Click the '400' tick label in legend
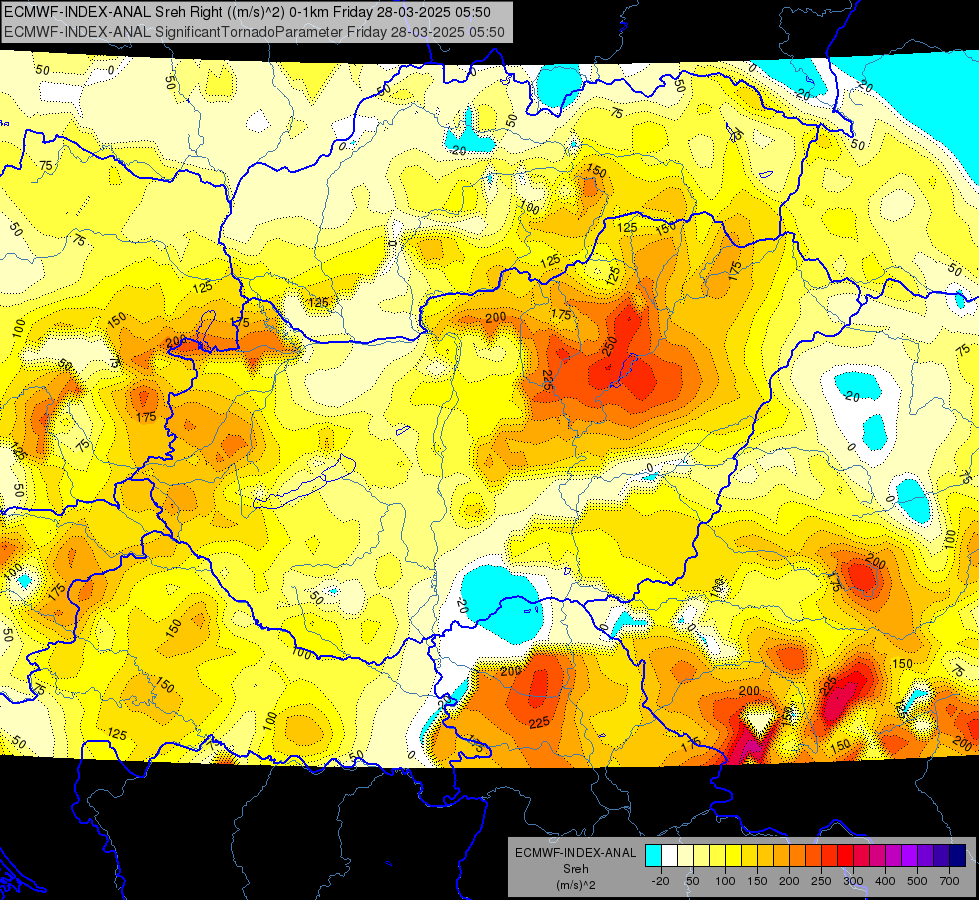 [885, 881]
